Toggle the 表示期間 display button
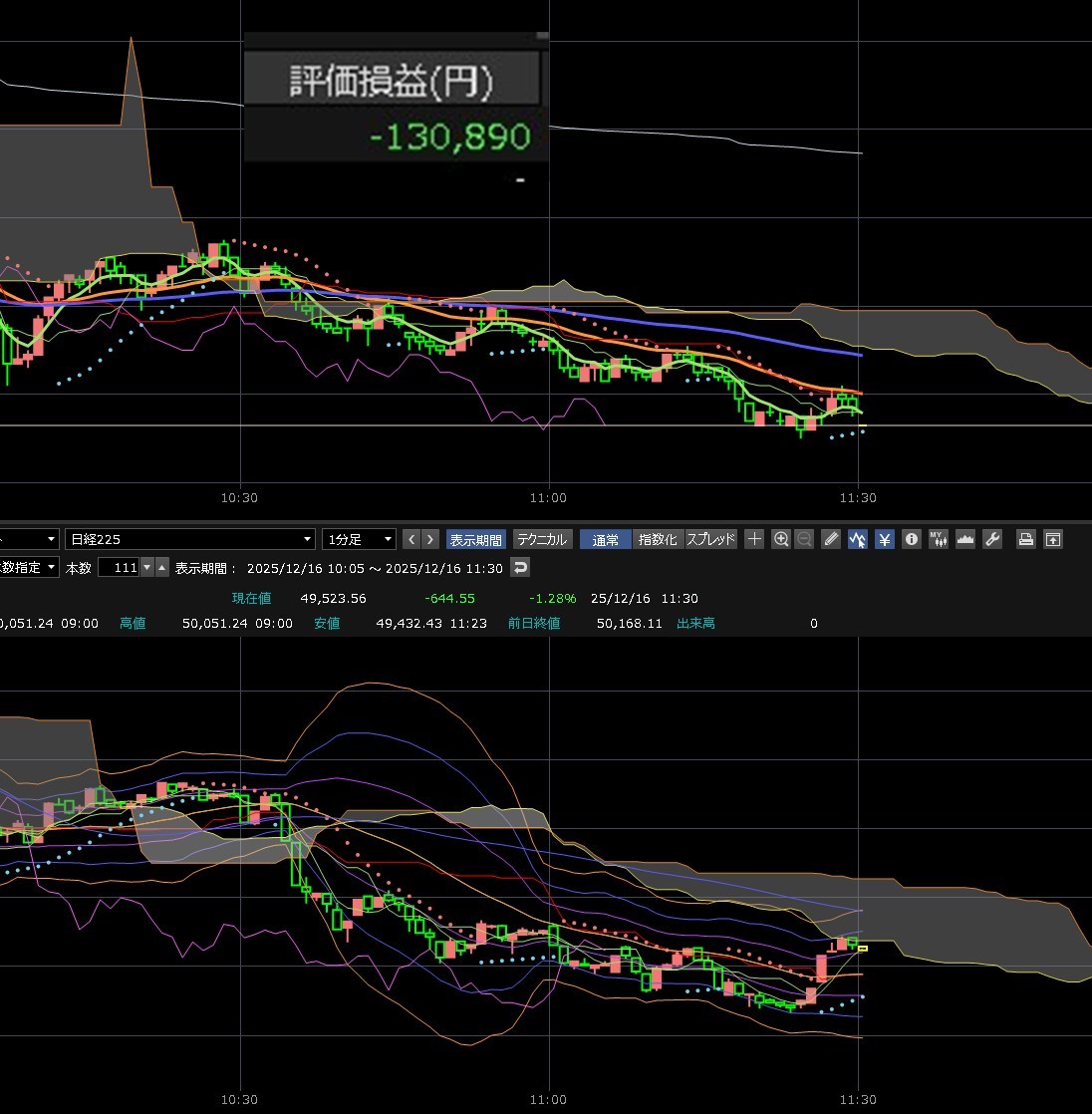The width and height of the screenshot is (1092, 1114). [x=476, y=539]
